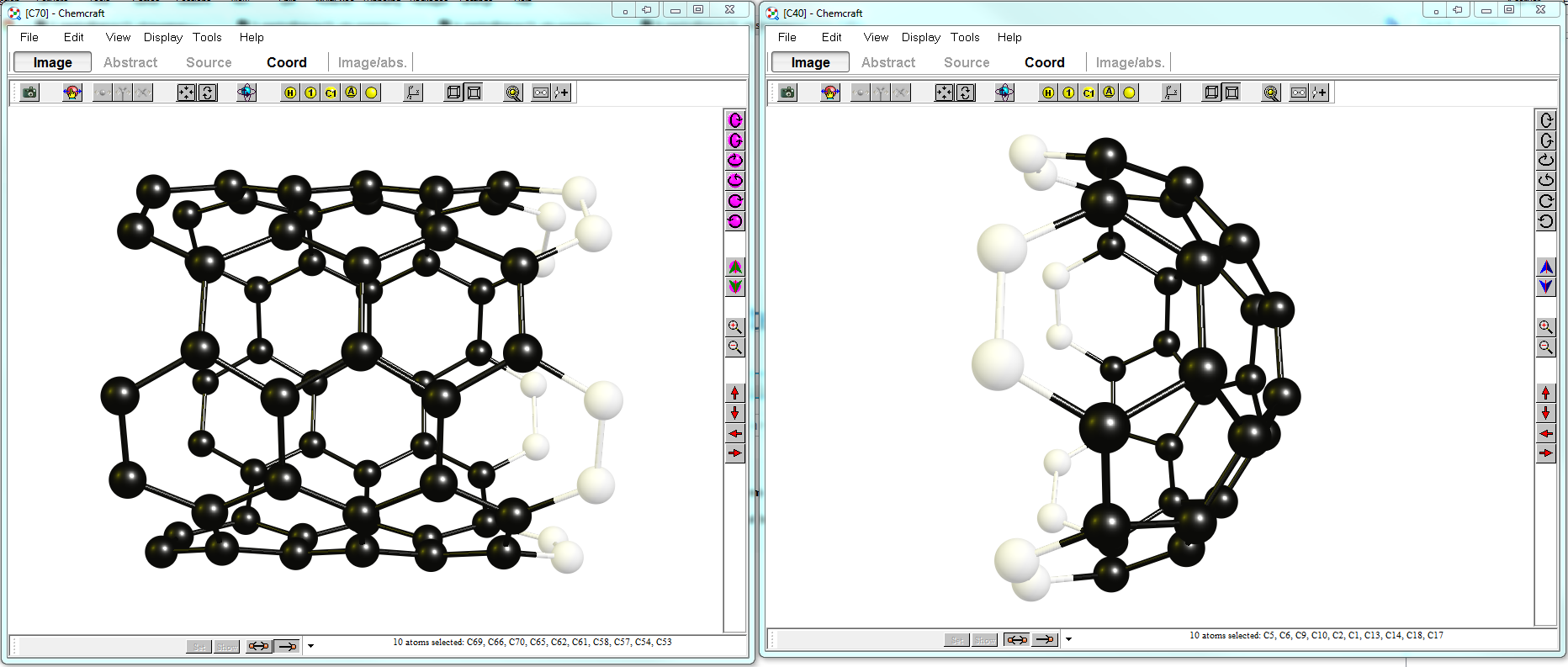Open the File menu in C70 window

click(29, 37)
